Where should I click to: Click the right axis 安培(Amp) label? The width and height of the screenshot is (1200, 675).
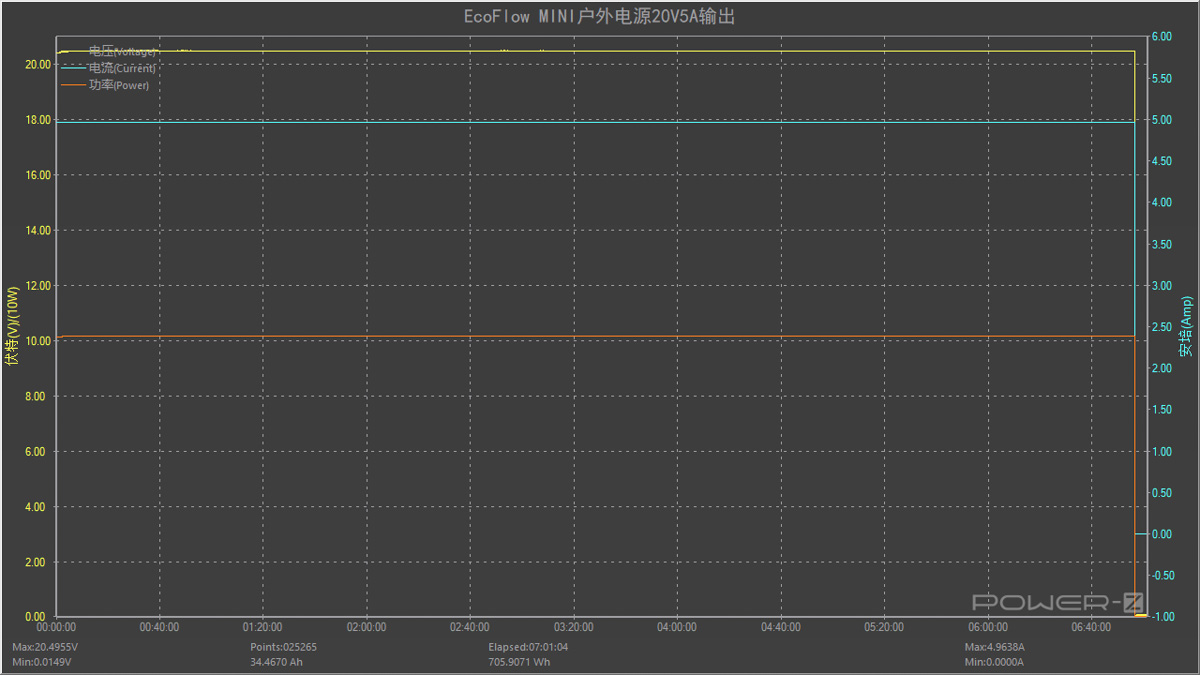pos(1186,326)
